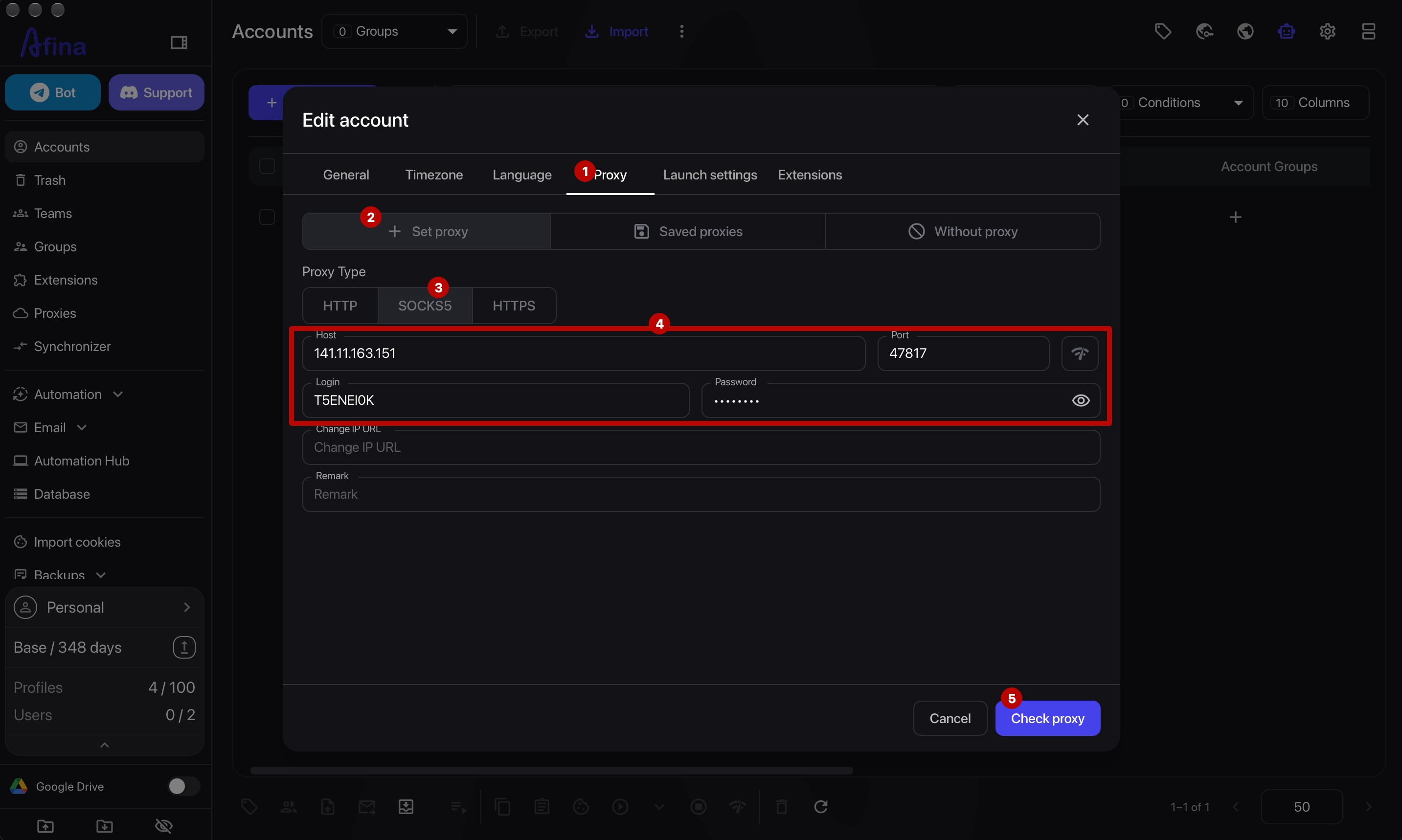Switch to the Timezone tab
This screenshot has width=1402, height=840.
[434, 175]
